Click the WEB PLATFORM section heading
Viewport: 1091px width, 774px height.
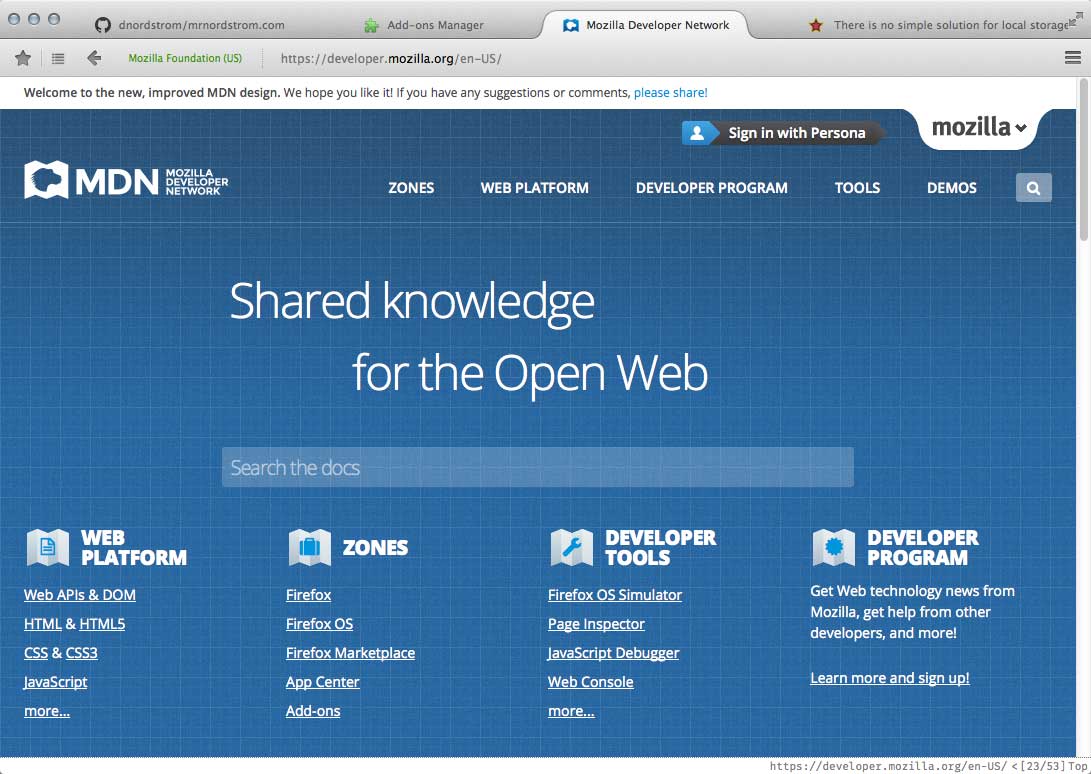134,547
